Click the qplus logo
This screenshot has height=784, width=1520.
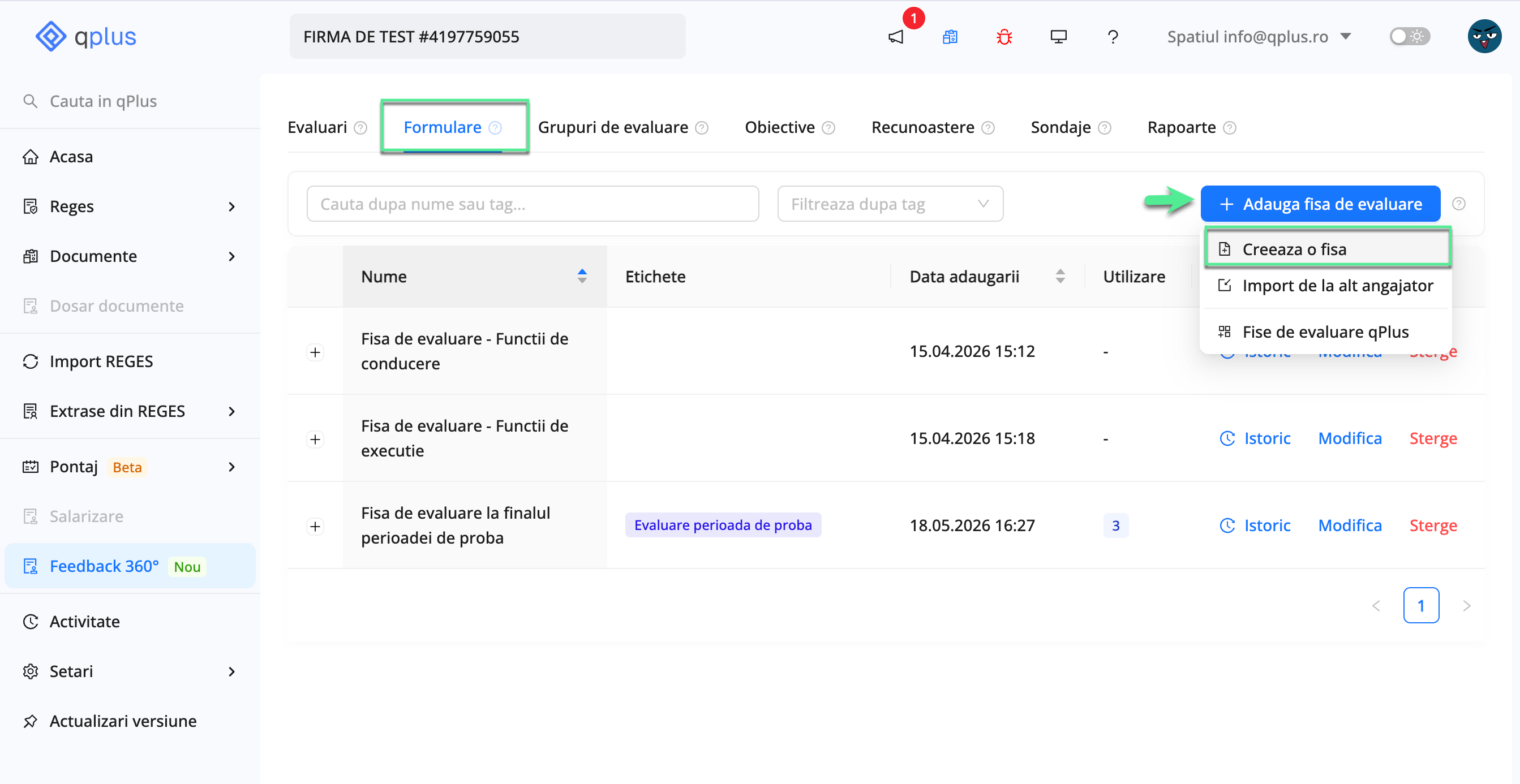pos(86,36)
